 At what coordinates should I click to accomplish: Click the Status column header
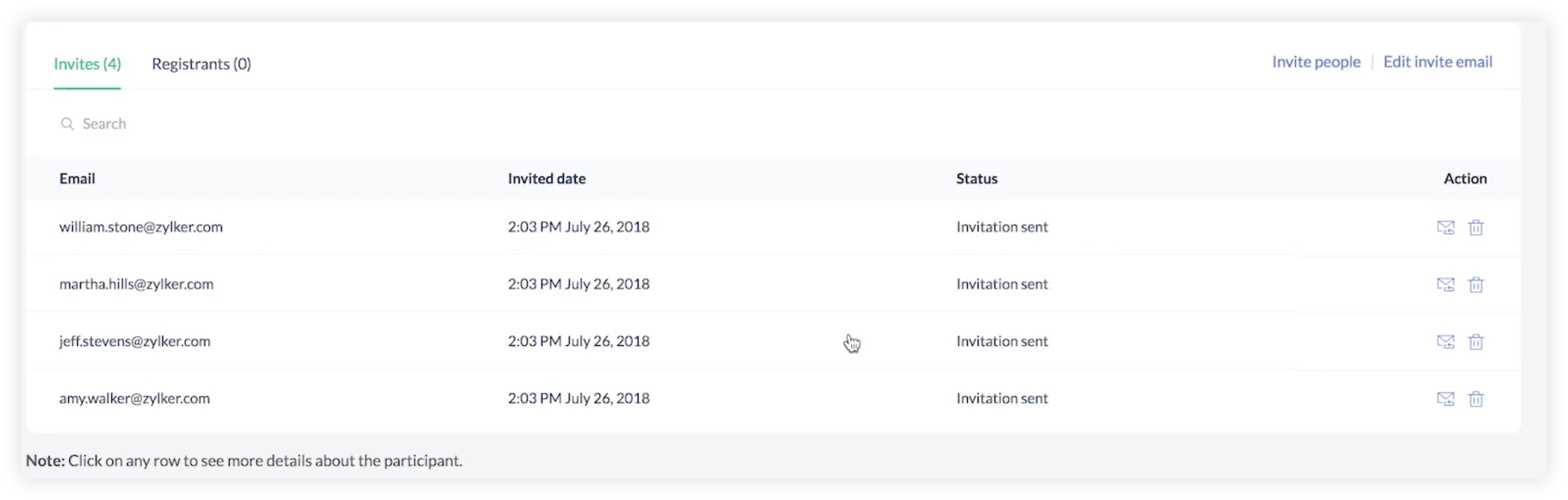pyautogui.click(x=976, y=179)
